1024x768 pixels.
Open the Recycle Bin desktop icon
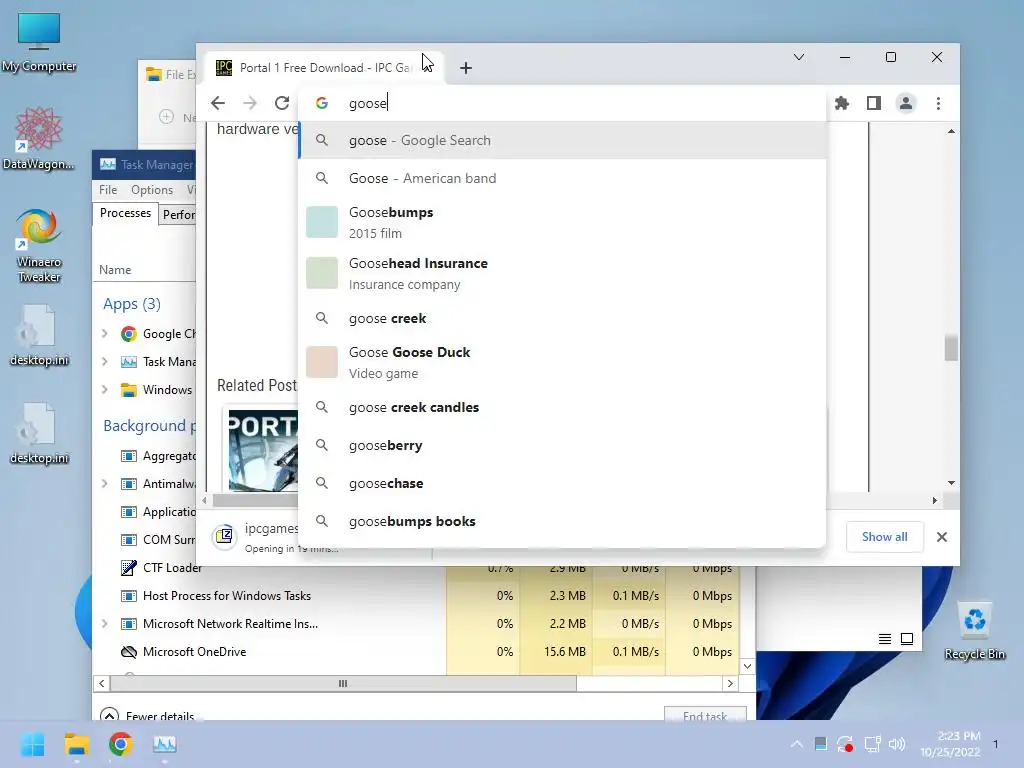pyautogui.click(x=974, y=631)
